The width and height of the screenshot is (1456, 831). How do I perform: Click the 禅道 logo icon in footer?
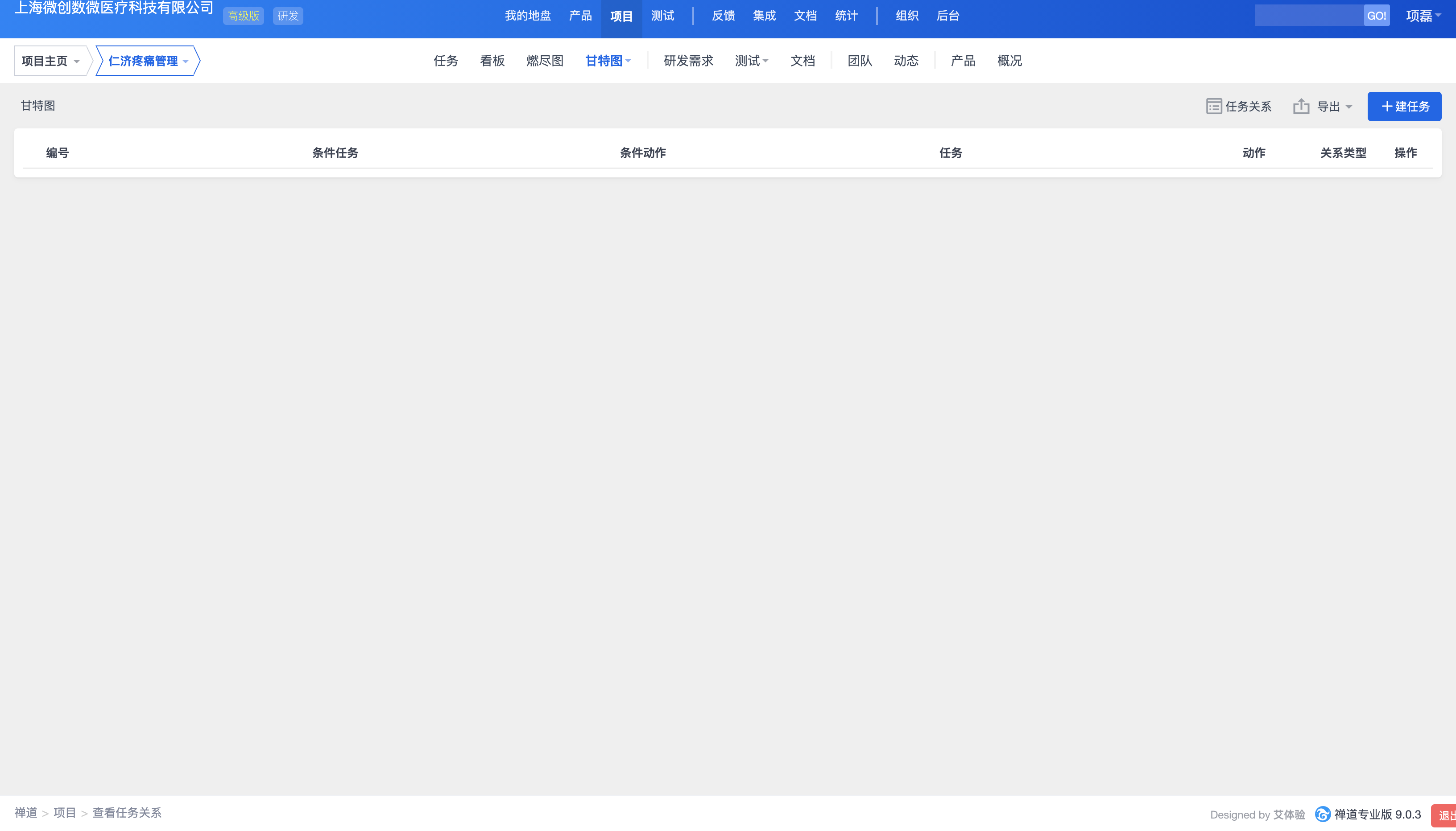coord(1322,814)
